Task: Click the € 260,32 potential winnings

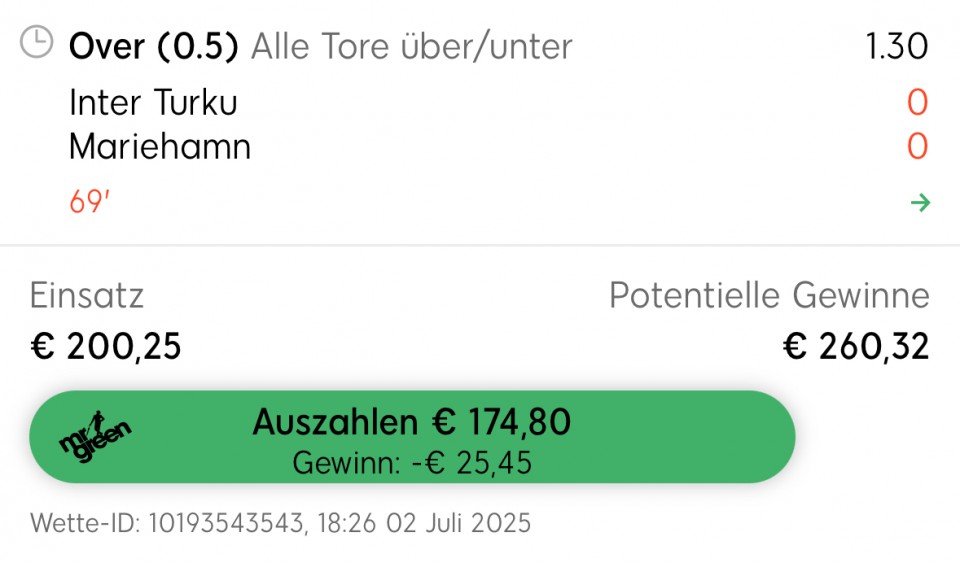Action: coord(856,346)
